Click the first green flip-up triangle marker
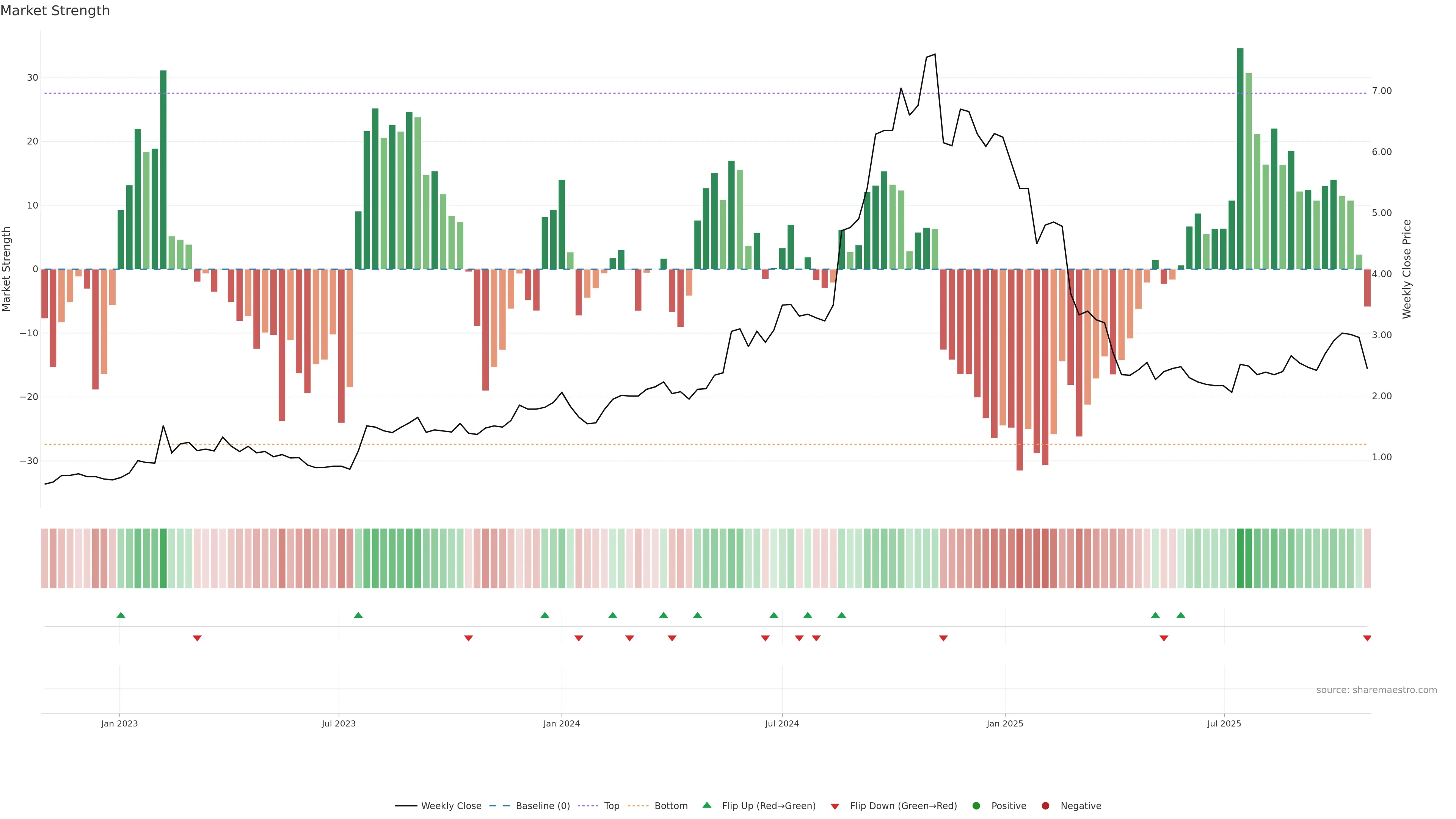Image resolution: width=1456 pixels, height=819 pixels. click(121, 615)
